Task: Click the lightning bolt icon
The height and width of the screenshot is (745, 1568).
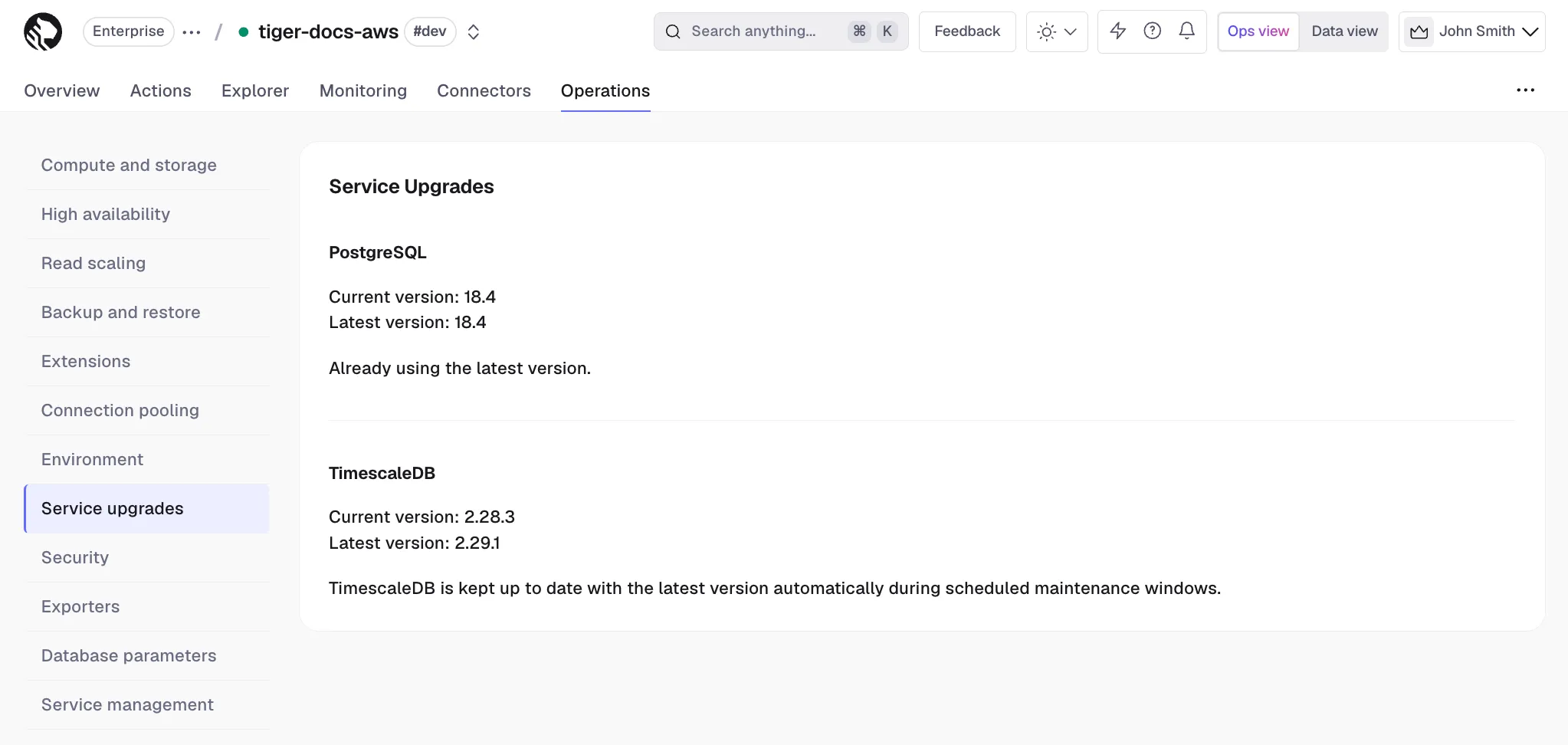Action: [1118, 31]
